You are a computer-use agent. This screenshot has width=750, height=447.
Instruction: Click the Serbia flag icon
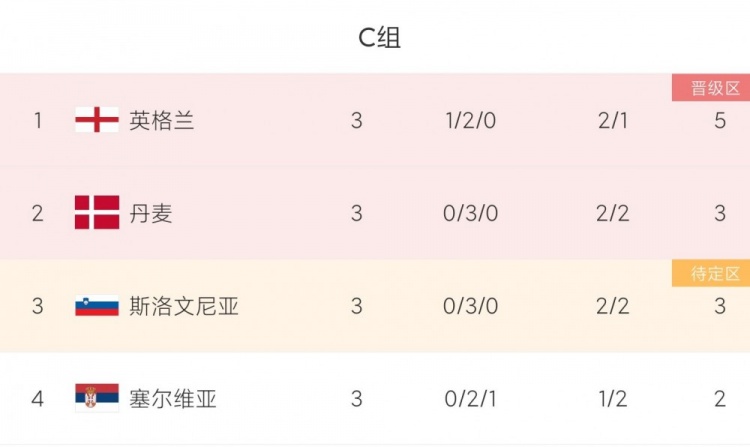coord(97,399)
